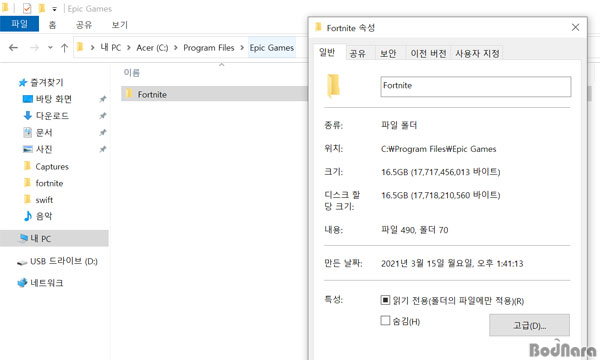Select USB 드라이브 (D:) in the sidebar
The width and height of the screenshot is (600, 360).
[x=57, y=261]
